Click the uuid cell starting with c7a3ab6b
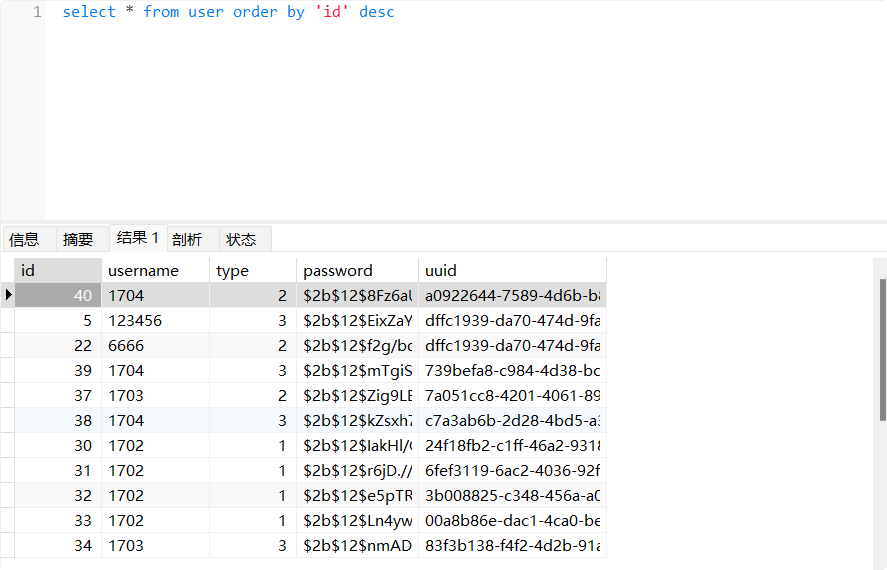 [x=511, y=421]
